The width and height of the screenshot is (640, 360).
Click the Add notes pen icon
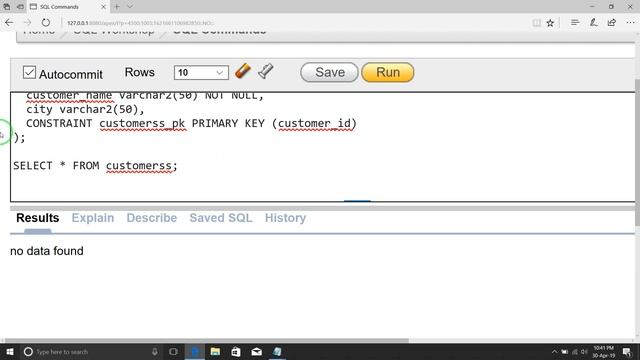click(593, 22)
